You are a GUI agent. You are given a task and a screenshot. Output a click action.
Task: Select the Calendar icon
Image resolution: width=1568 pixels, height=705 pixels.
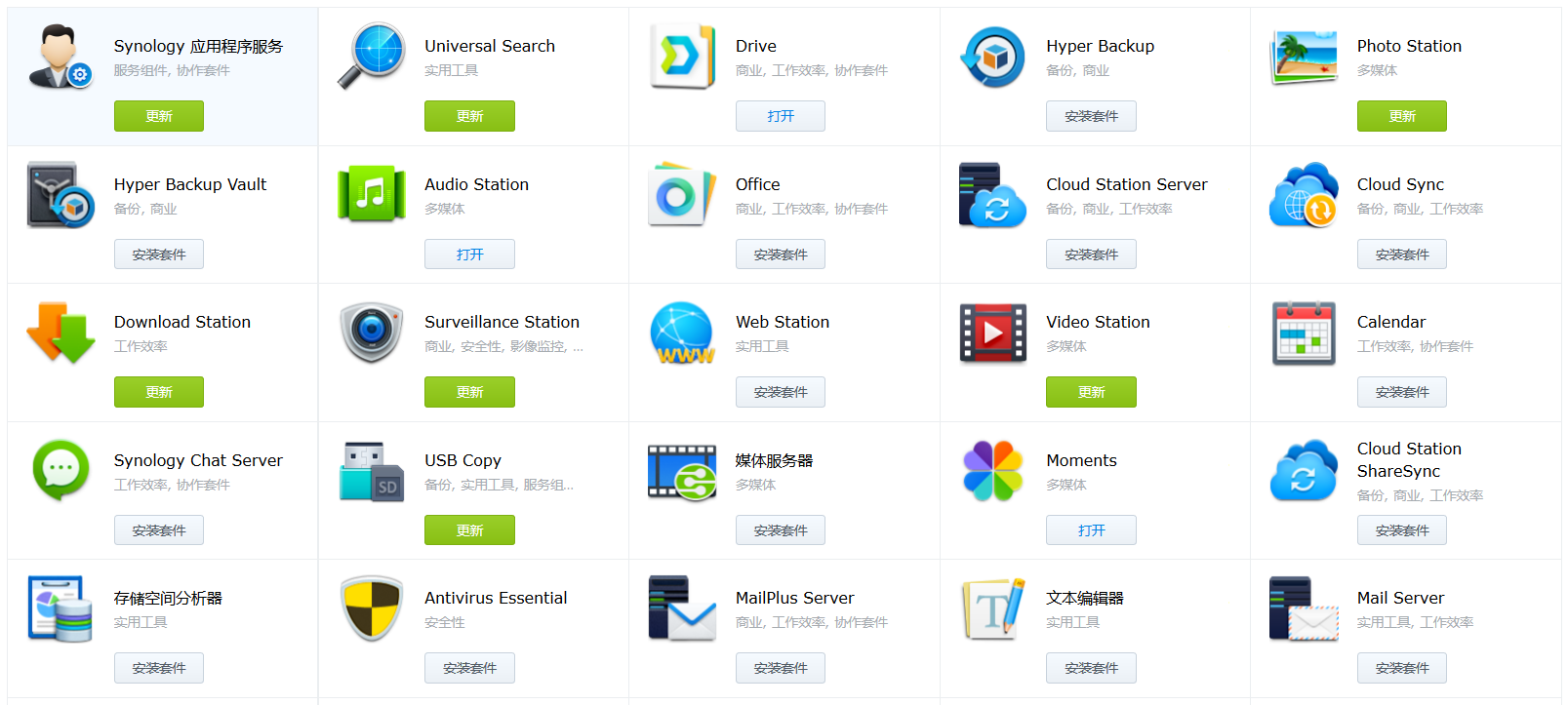1304,333
